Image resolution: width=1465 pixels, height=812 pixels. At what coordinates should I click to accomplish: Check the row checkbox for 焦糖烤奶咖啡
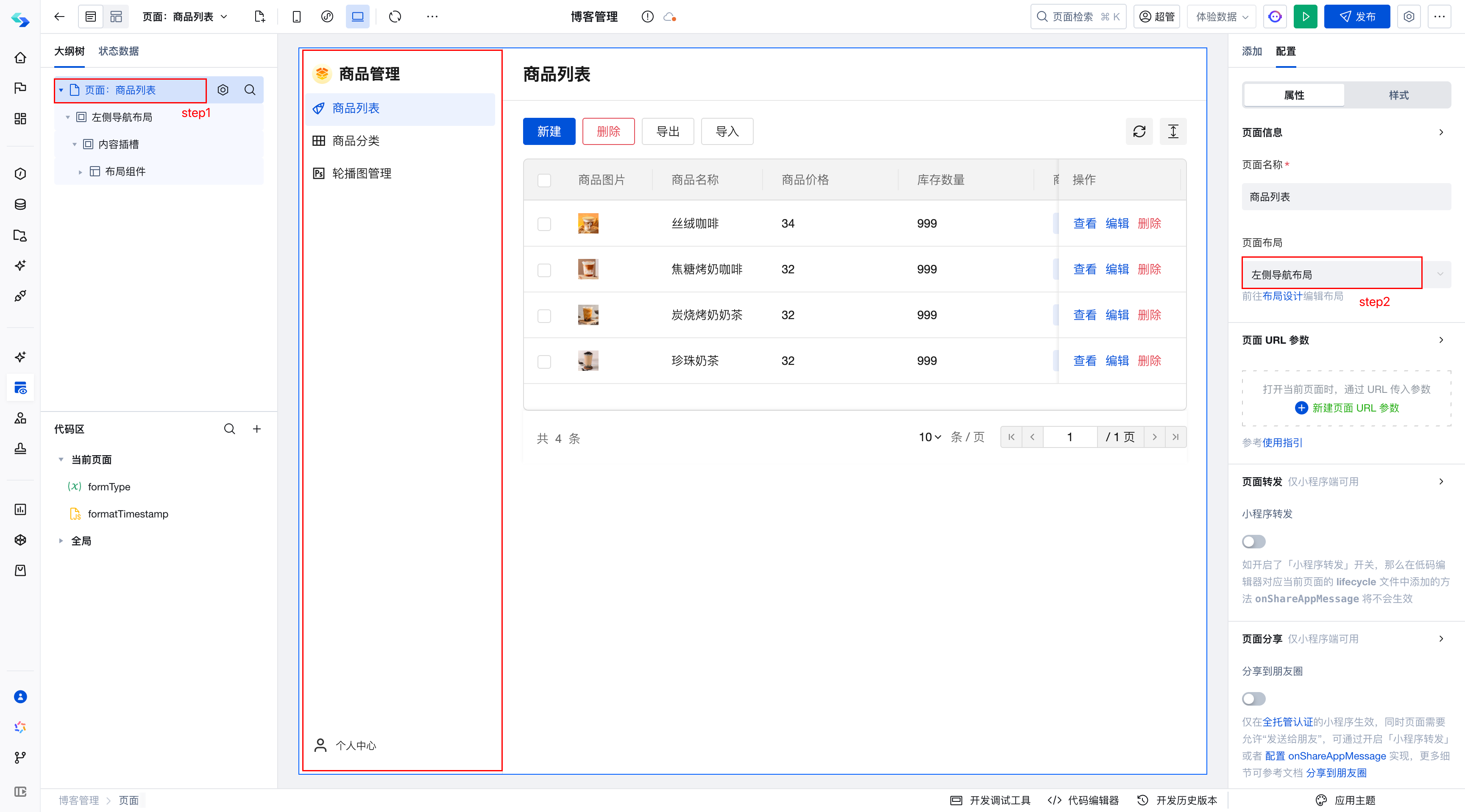pos(544,270)
